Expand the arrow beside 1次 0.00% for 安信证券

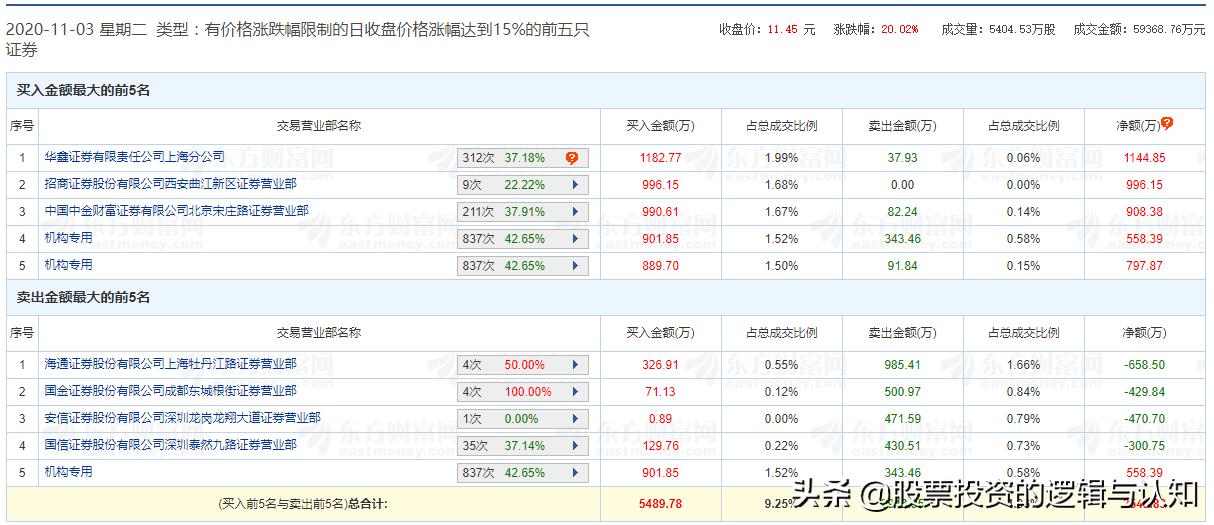coord(575,419)
